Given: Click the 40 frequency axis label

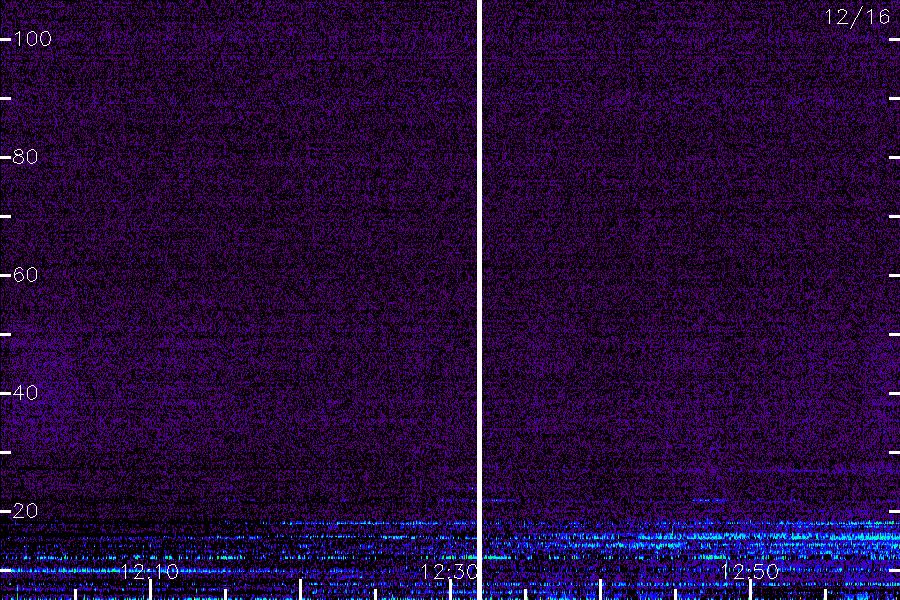Looking at the screenshot, I should click(x=25, y=393).
